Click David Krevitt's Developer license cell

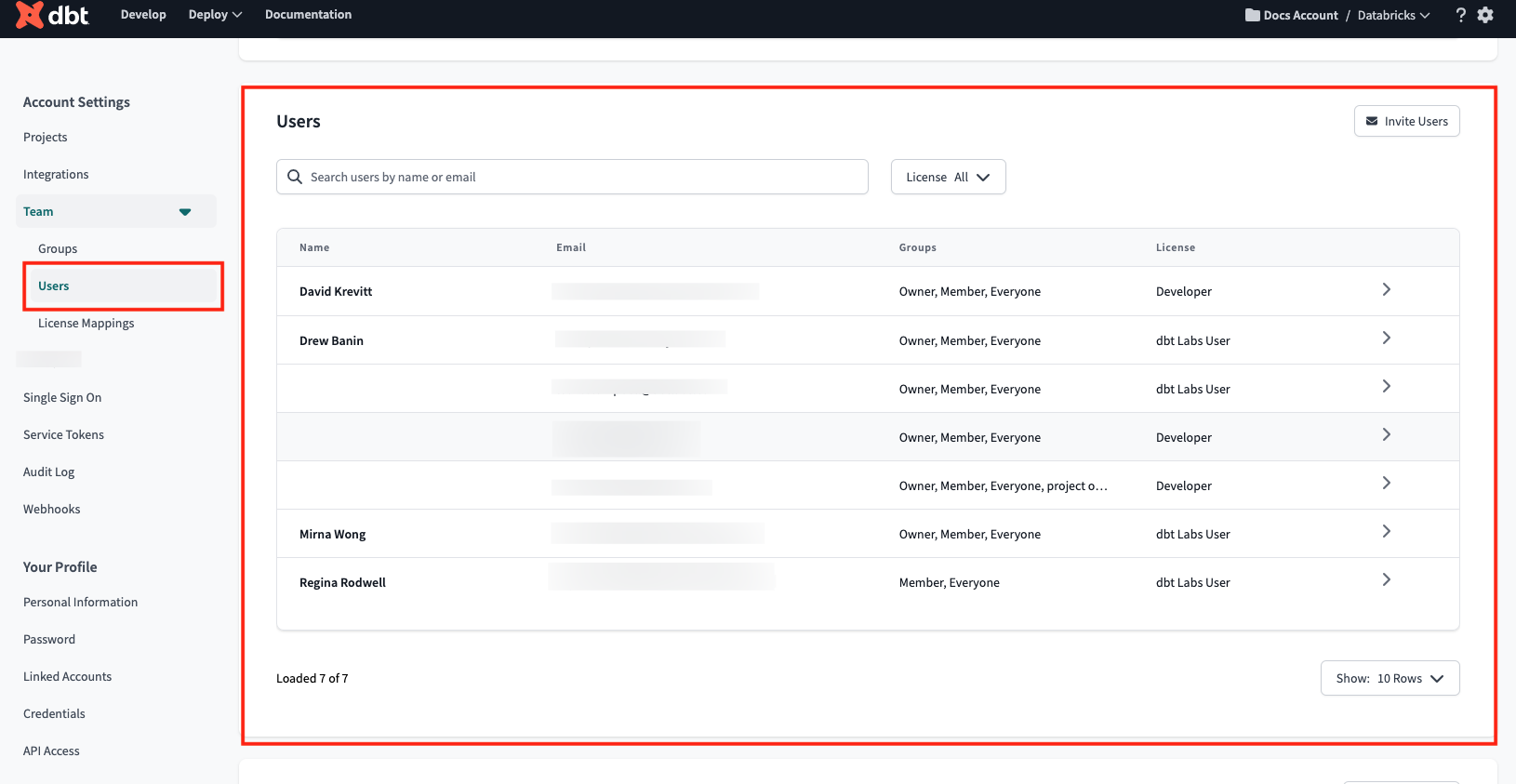(1184, 291)
